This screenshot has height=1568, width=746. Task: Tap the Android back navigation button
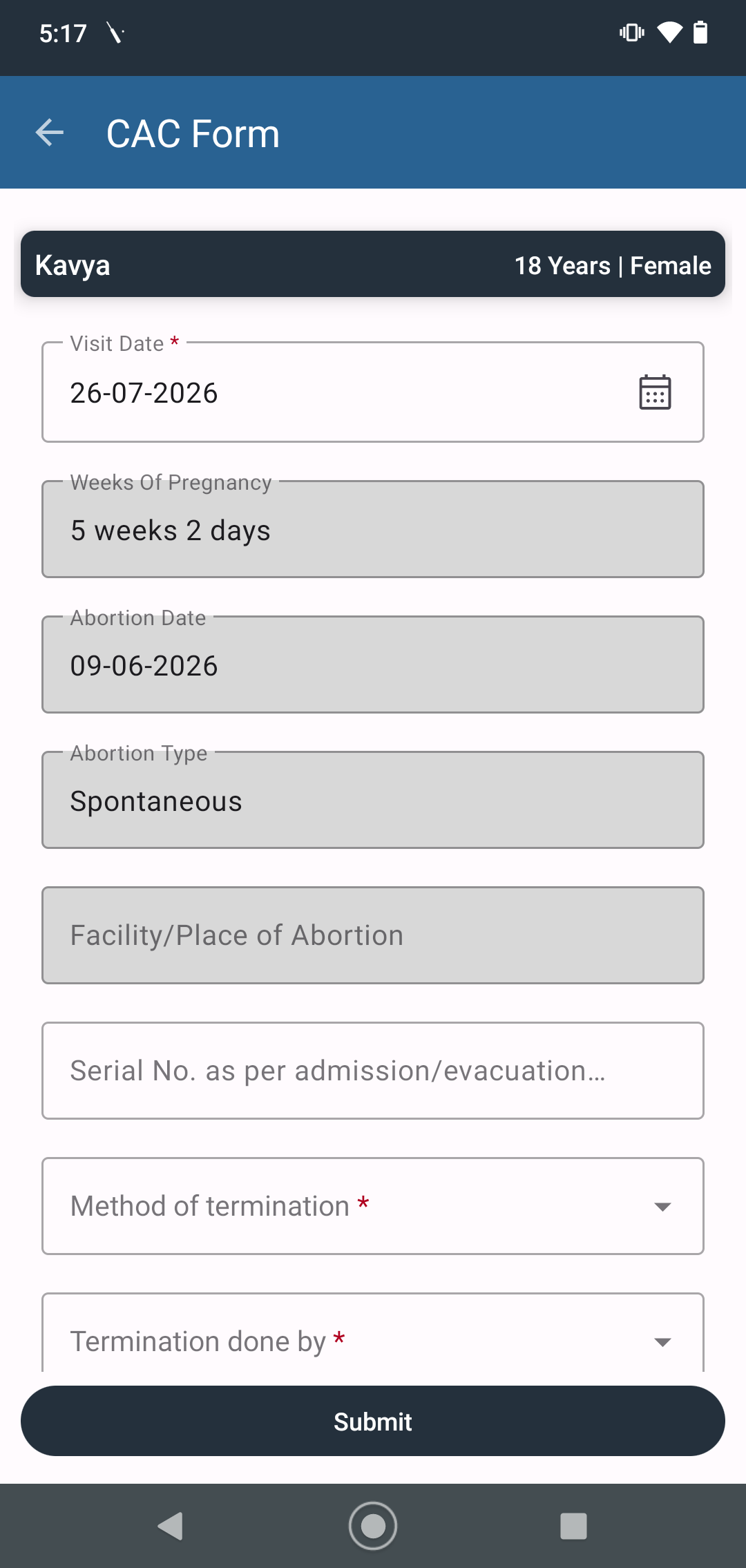(170, 1526)
